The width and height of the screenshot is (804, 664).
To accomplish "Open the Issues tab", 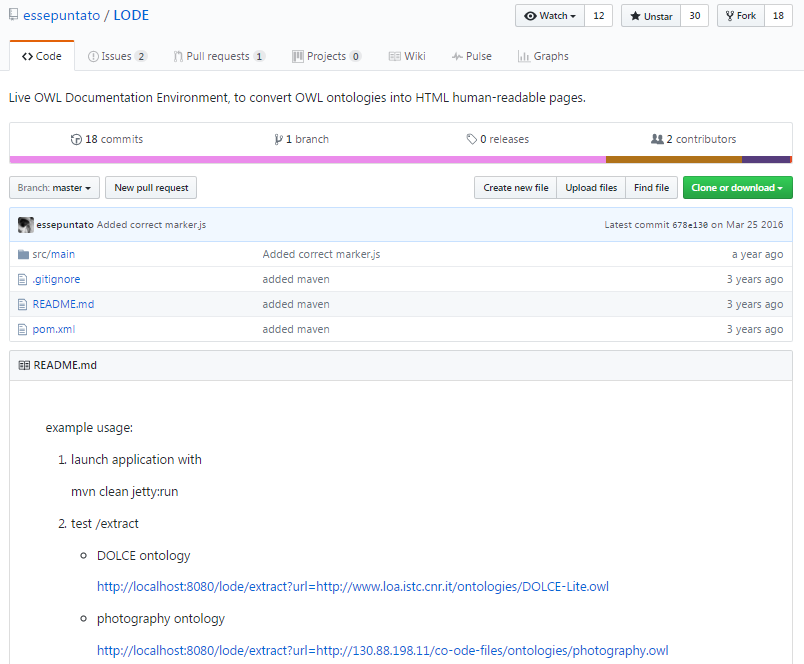I will (117, 56).
